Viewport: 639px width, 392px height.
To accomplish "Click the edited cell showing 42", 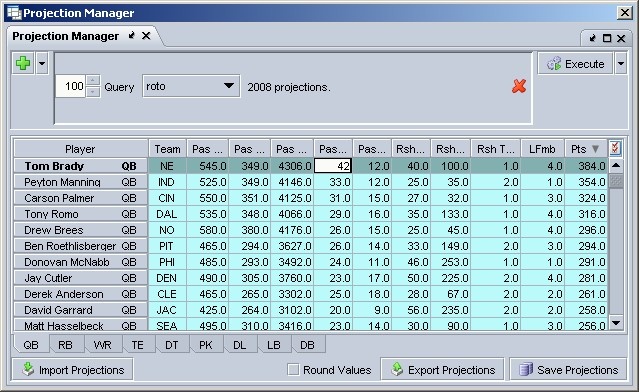I will 333,166.
